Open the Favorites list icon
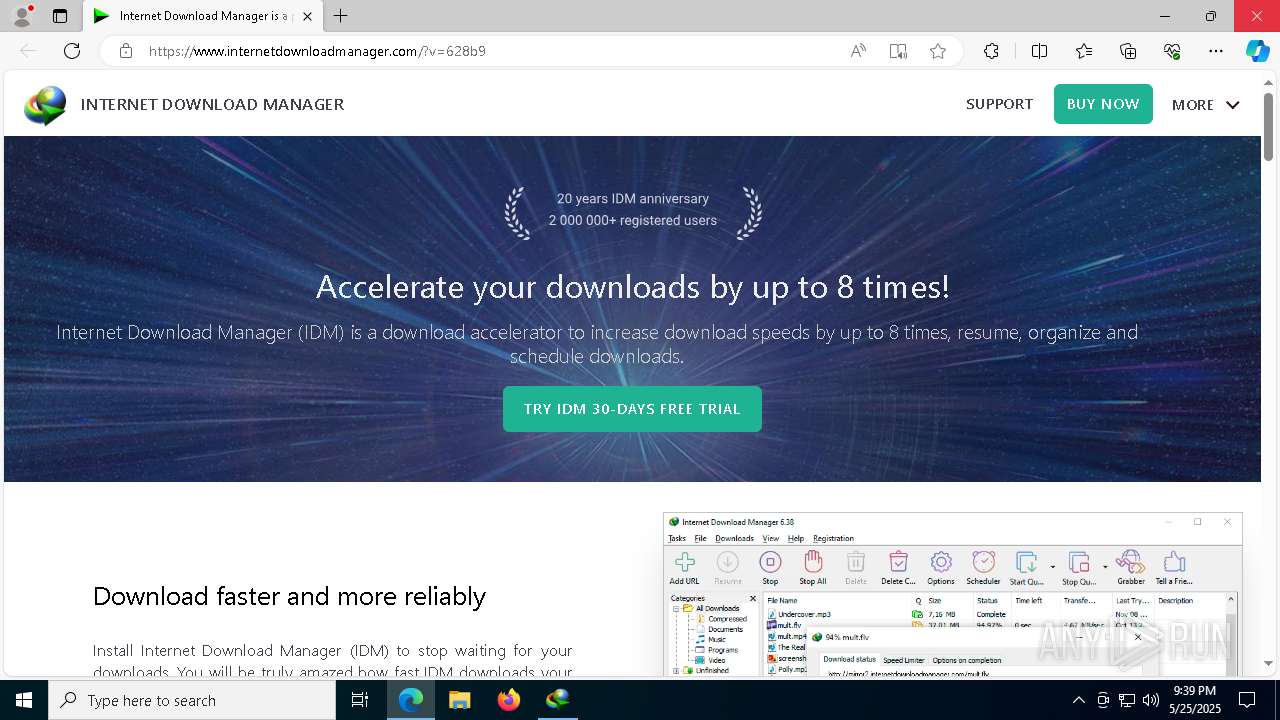Screen dimensions: 1280x720 coord(1084,51)
